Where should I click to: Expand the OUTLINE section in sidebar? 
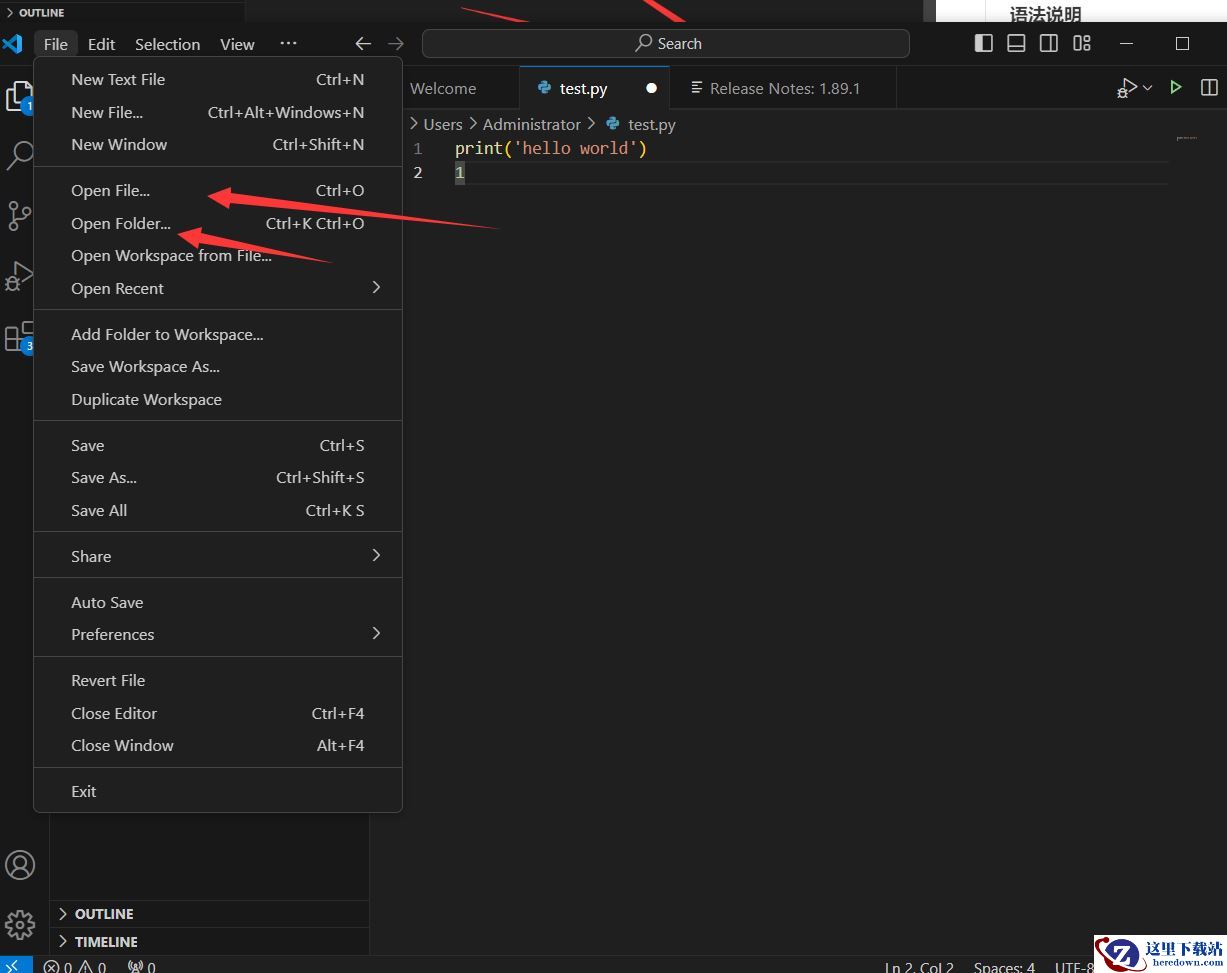pyautogui.click(x=209, y=914)
